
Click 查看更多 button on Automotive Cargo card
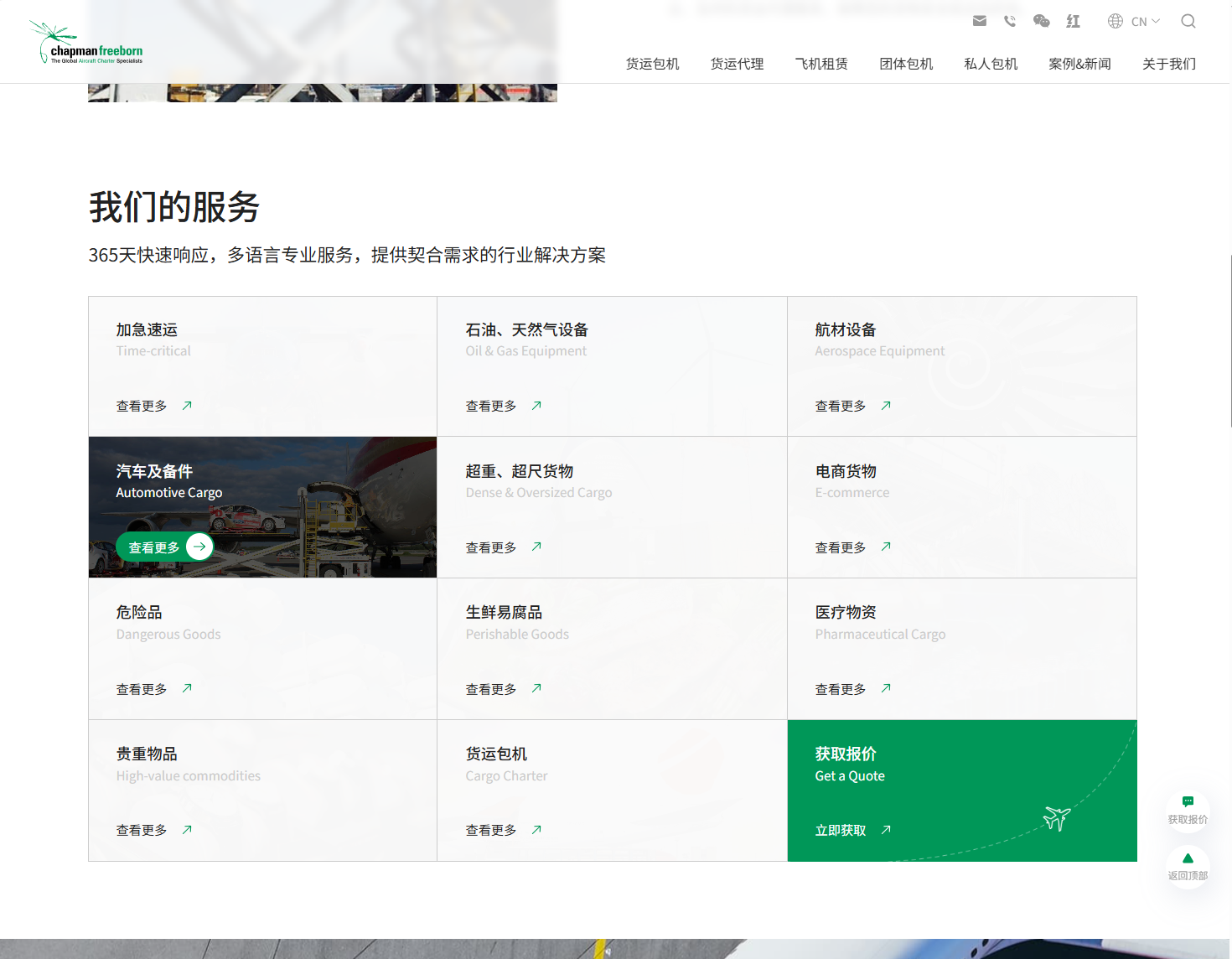[164, 547]
